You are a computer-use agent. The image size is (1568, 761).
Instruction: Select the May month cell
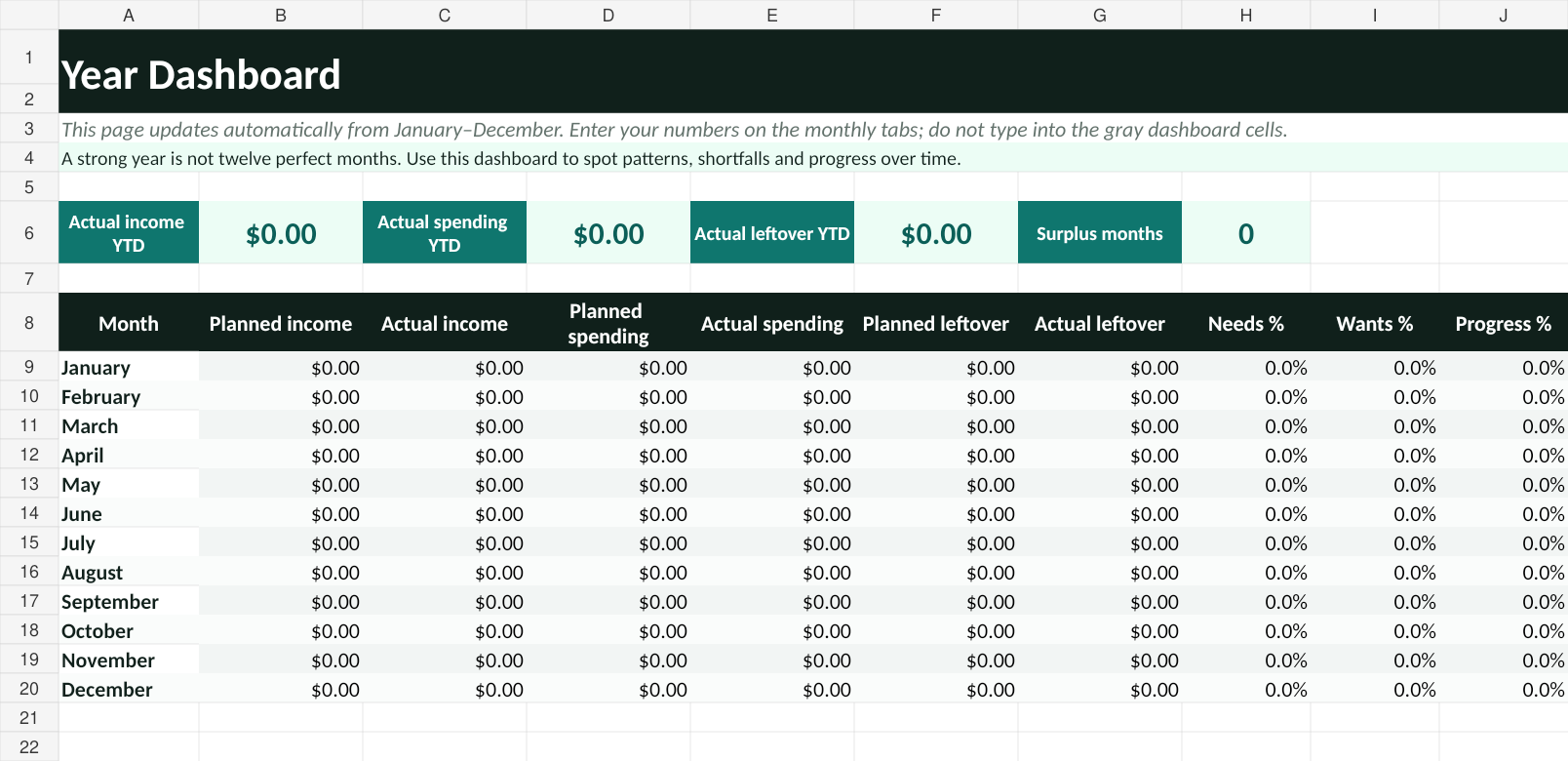129,484
